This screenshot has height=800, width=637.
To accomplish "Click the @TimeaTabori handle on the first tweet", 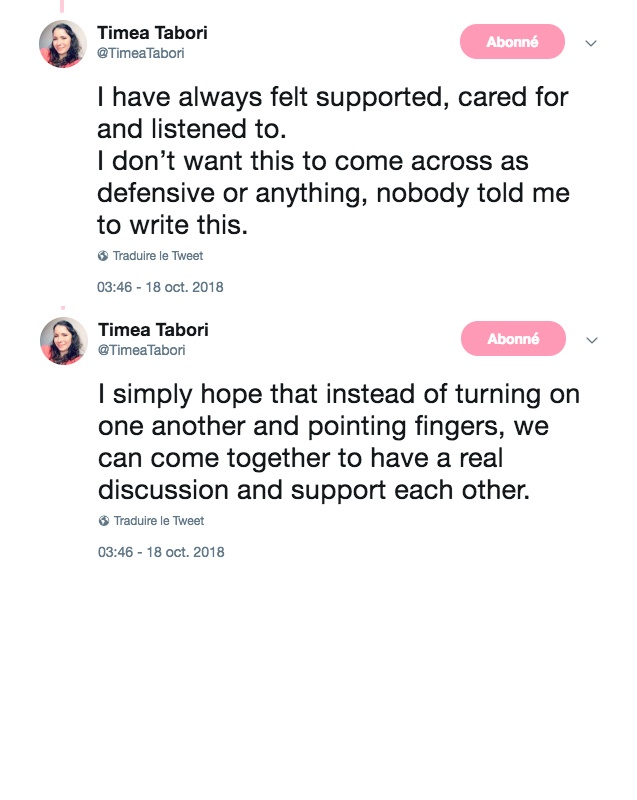I will point(141,53).
